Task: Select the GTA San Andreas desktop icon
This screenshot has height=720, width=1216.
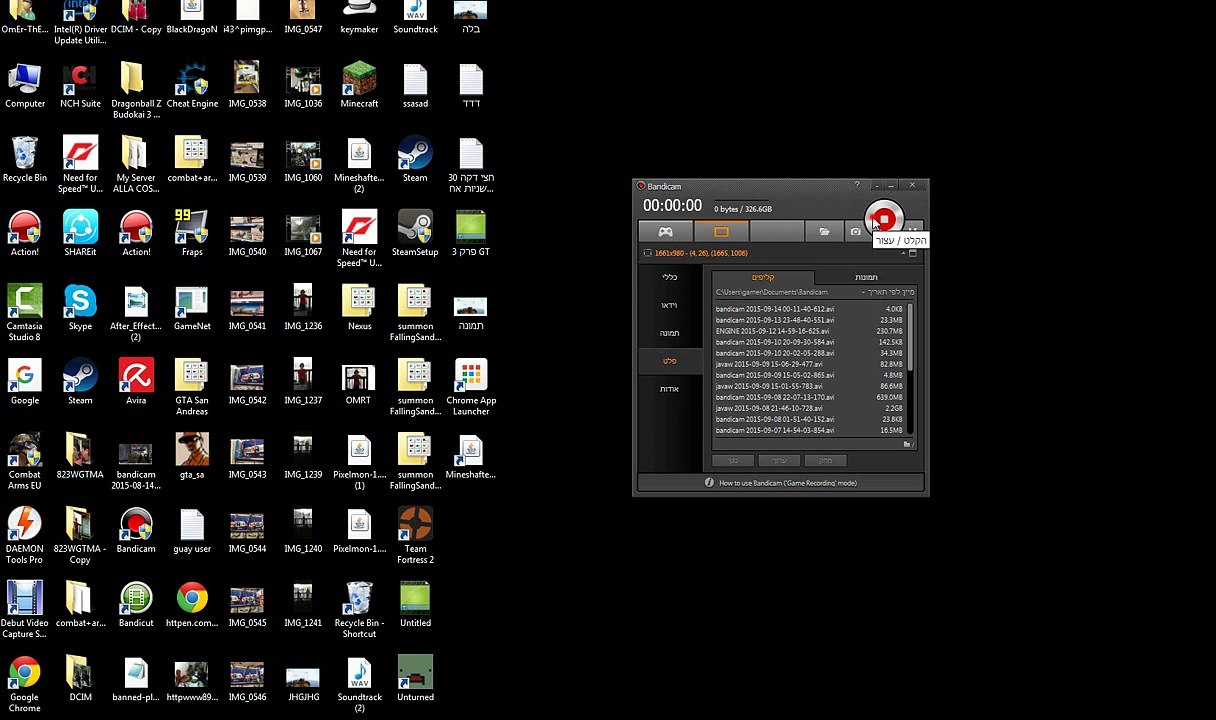Action: (x=192, y=387)
